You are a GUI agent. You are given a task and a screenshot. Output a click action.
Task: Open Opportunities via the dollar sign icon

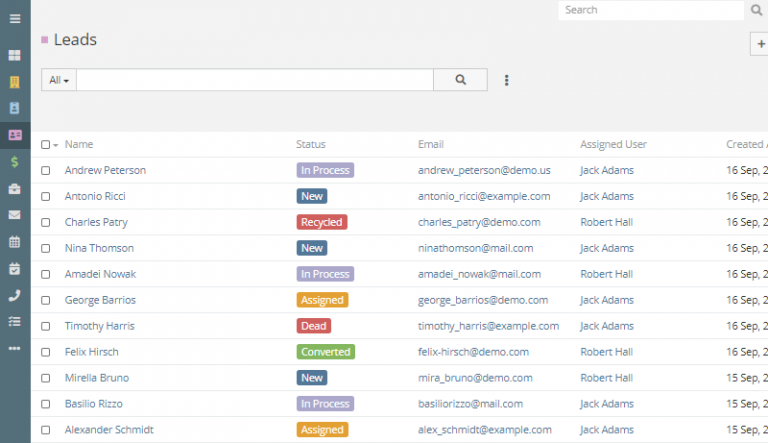15,162
